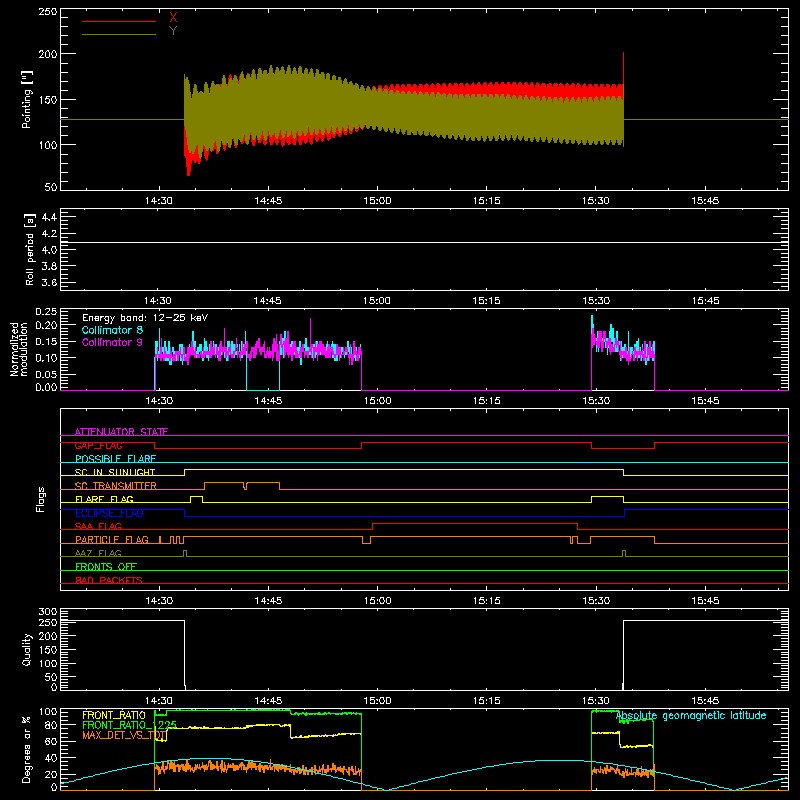The image size is (800, 800).
Task: Click 14:45 time label under Quality plot
Action: pos(268,701)
